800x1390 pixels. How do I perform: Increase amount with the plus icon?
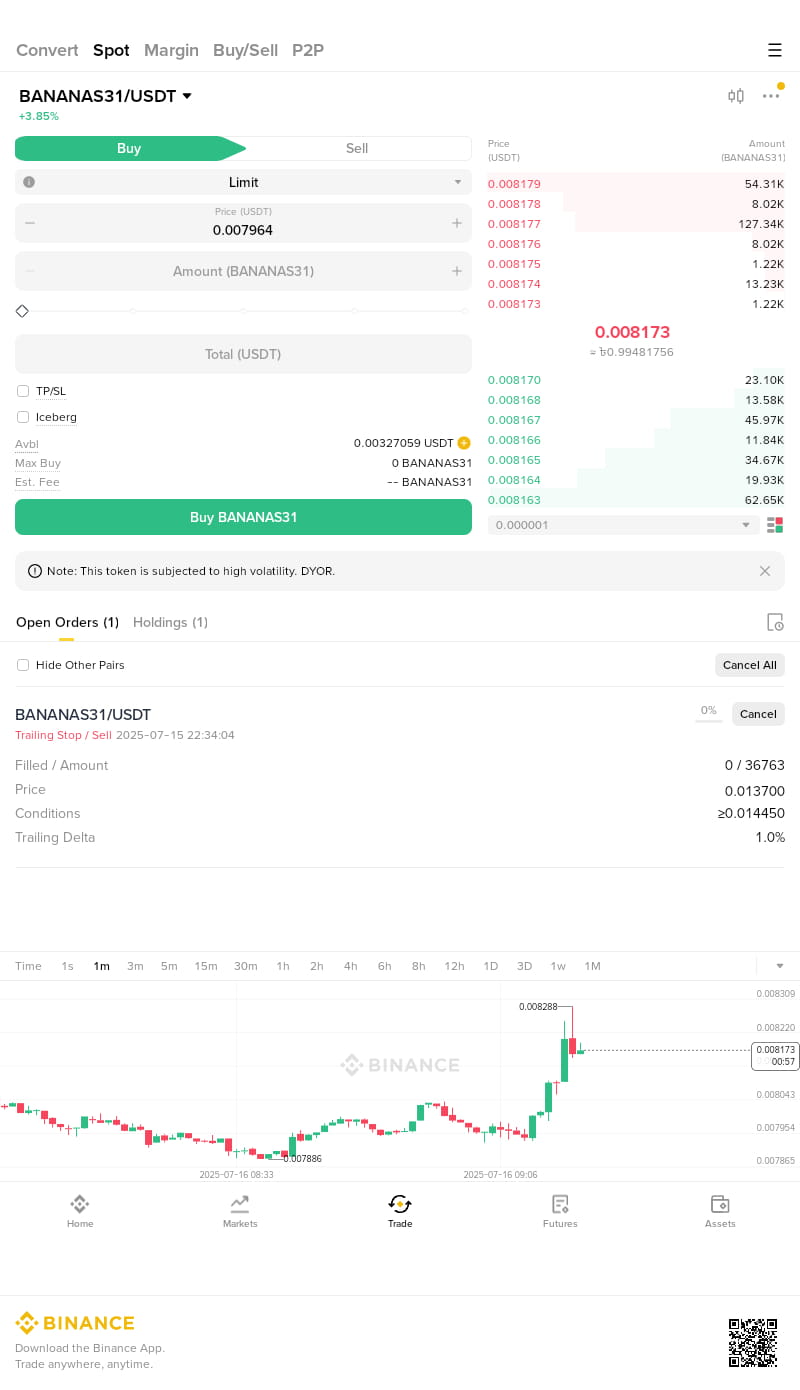click(x=457, y=271)
